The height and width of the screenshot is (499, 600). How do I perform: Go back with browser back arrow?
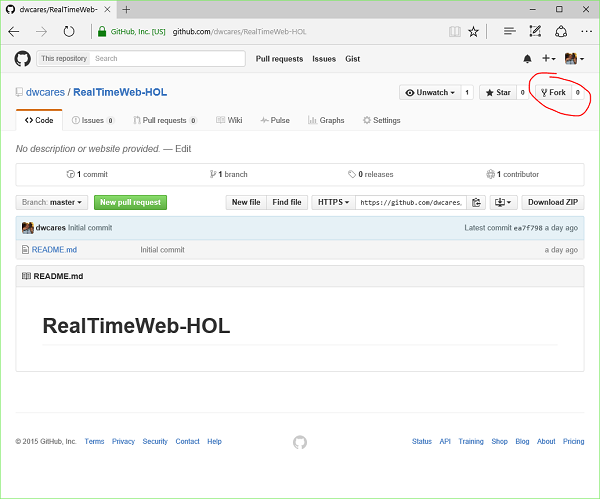pos(14,31)
